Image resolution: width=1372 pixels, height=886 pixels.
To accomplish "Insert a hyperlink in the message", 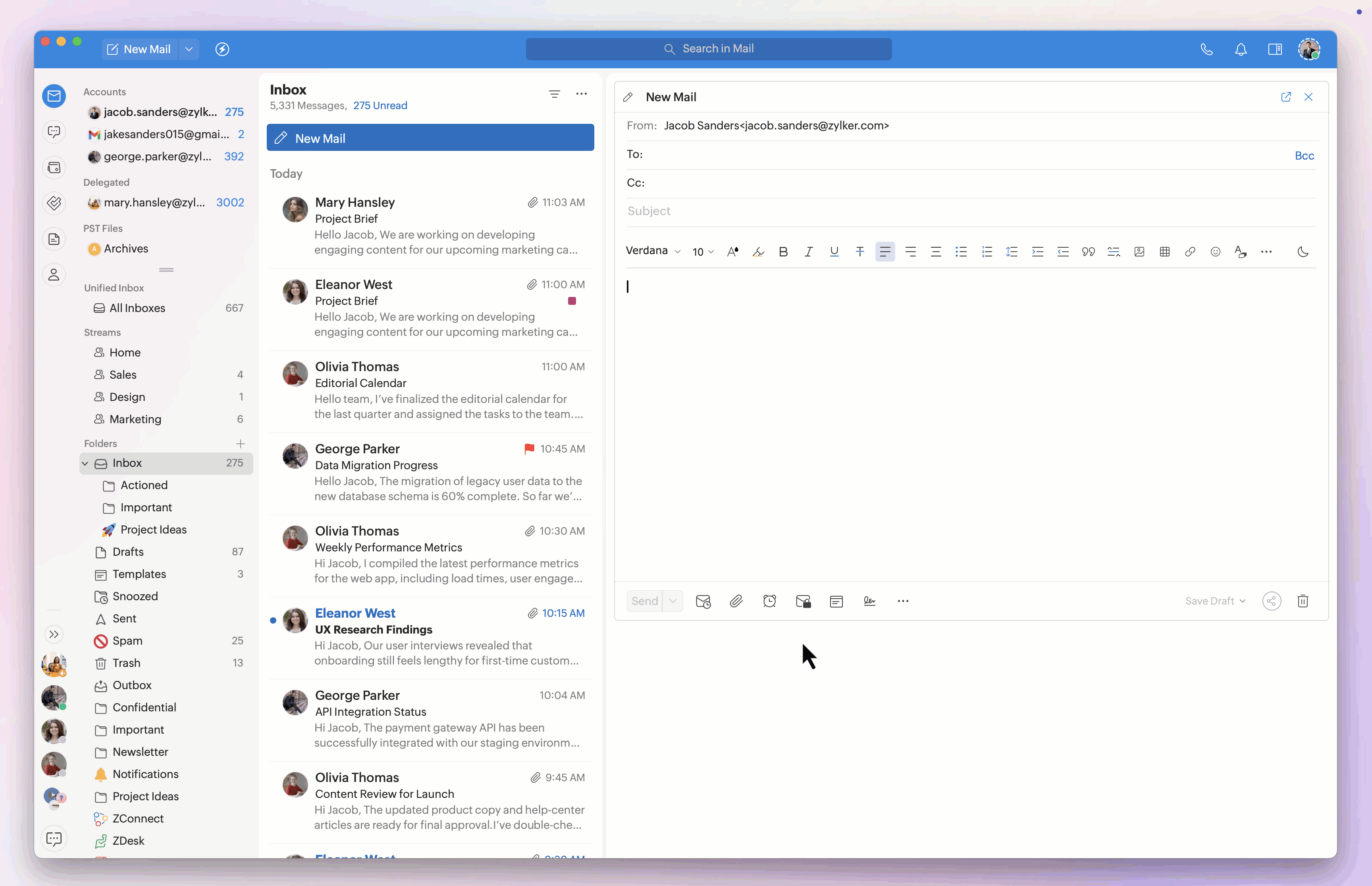I will tap(1190, 251).
